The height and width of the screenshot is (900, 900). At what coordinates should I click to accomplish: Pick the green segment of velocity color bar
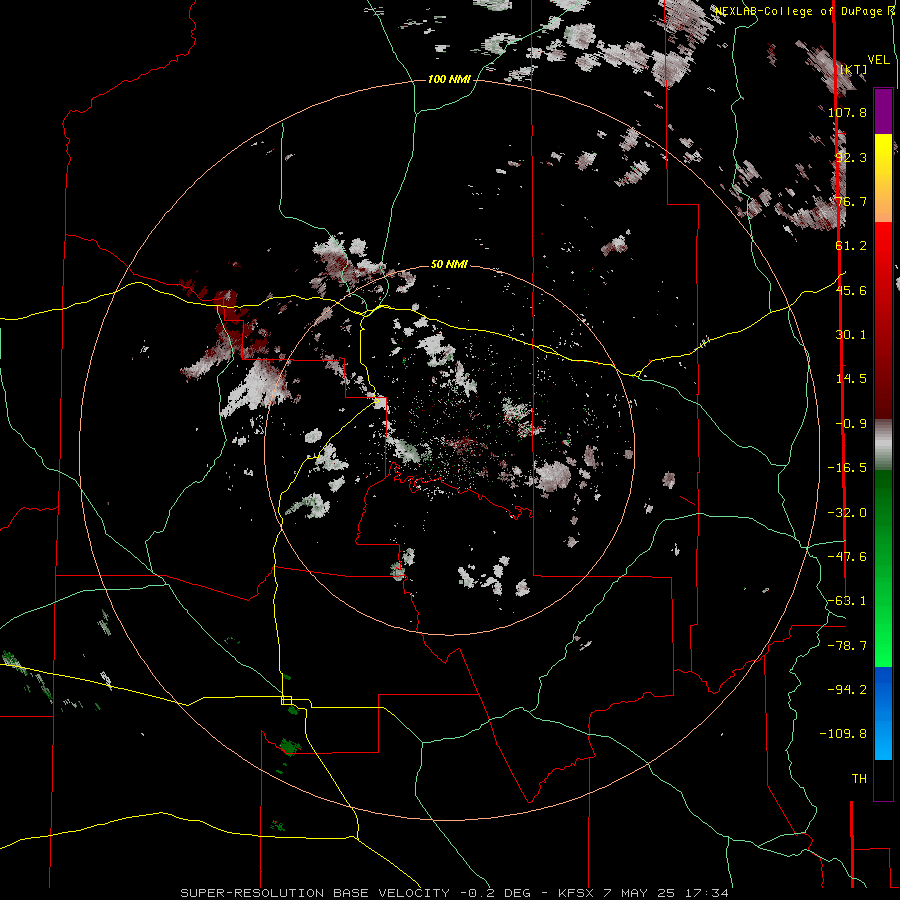(883, 568)
